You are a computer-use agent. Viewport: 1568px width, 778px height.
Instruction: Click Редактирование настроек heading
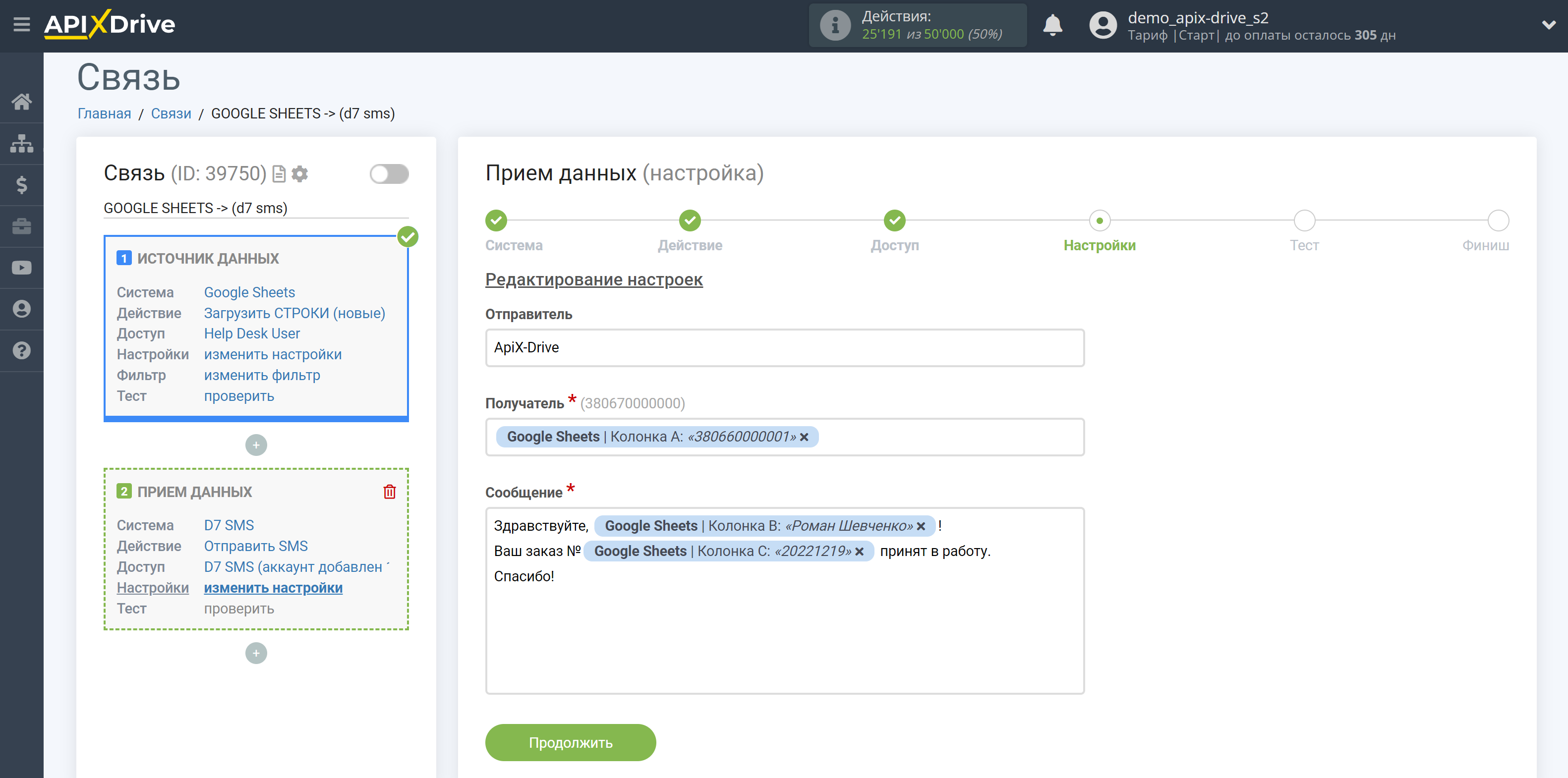point(593,280)
